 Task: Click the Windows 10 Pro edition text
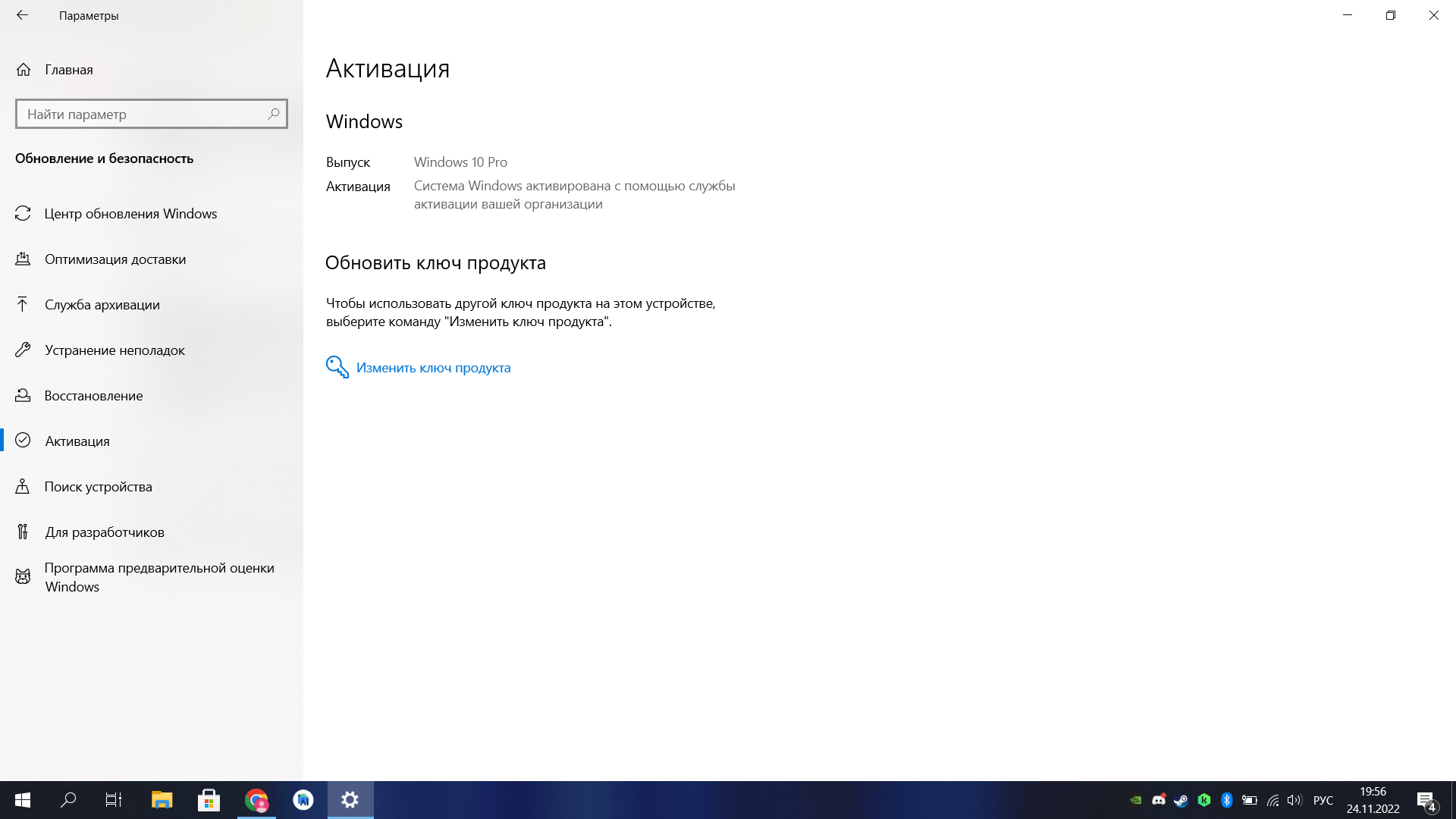pyautogui.click(x=460, y=162)
